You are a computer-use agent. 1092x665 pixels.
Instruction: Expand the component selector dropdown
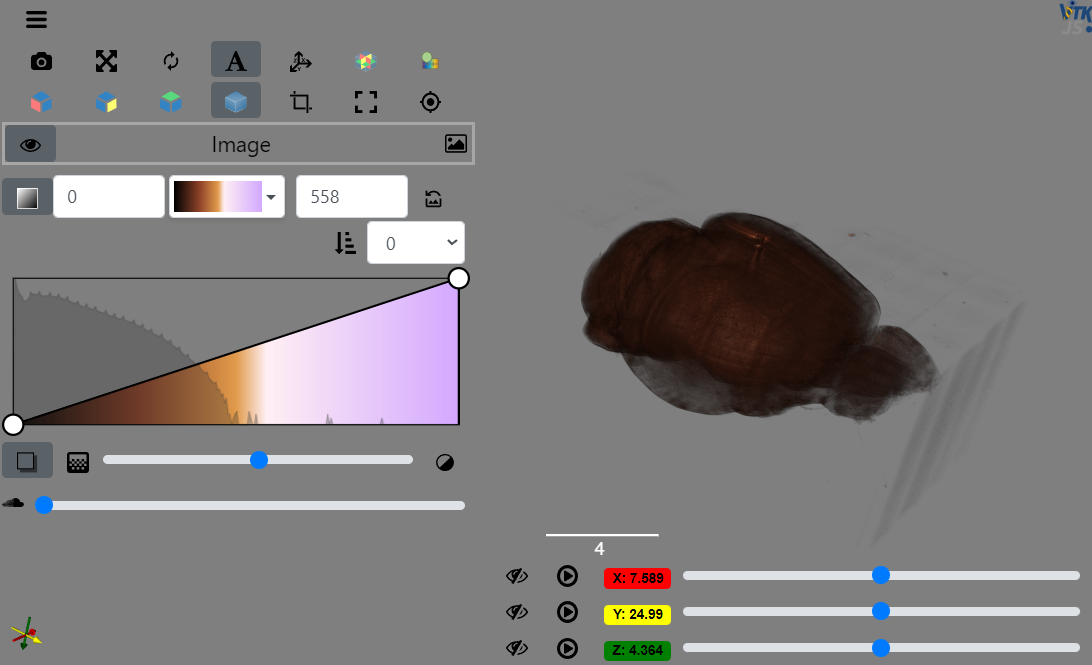[416, 242]
